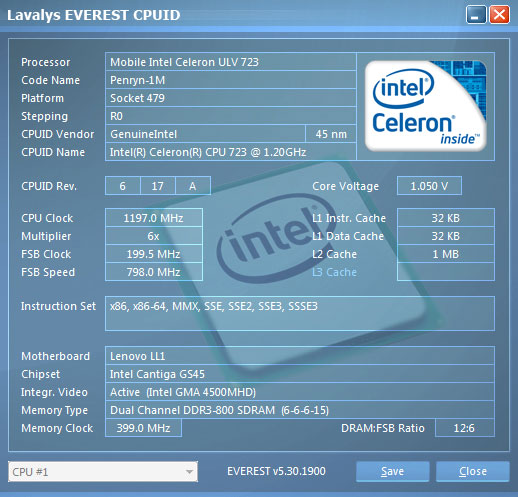Screen dimensions: 518x497
Task: Click the Close button
Action: pyautogui.click(x=473, y=471)
